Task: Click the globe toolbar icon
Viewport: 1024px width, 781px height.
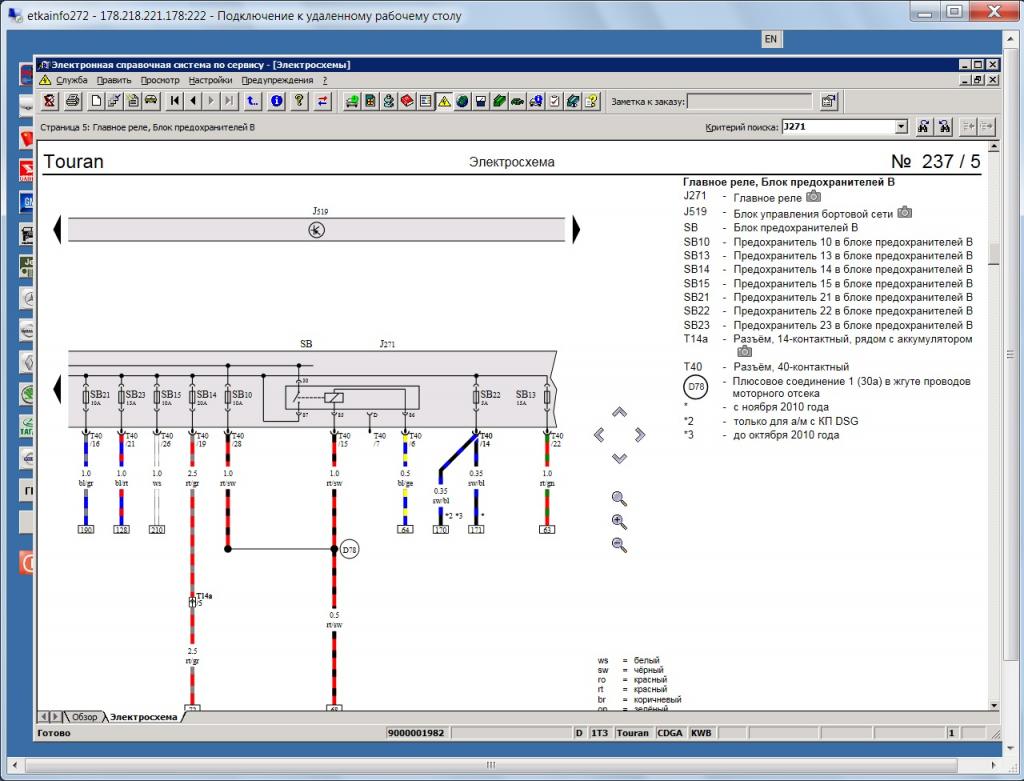Action: [x=462, y=101]
